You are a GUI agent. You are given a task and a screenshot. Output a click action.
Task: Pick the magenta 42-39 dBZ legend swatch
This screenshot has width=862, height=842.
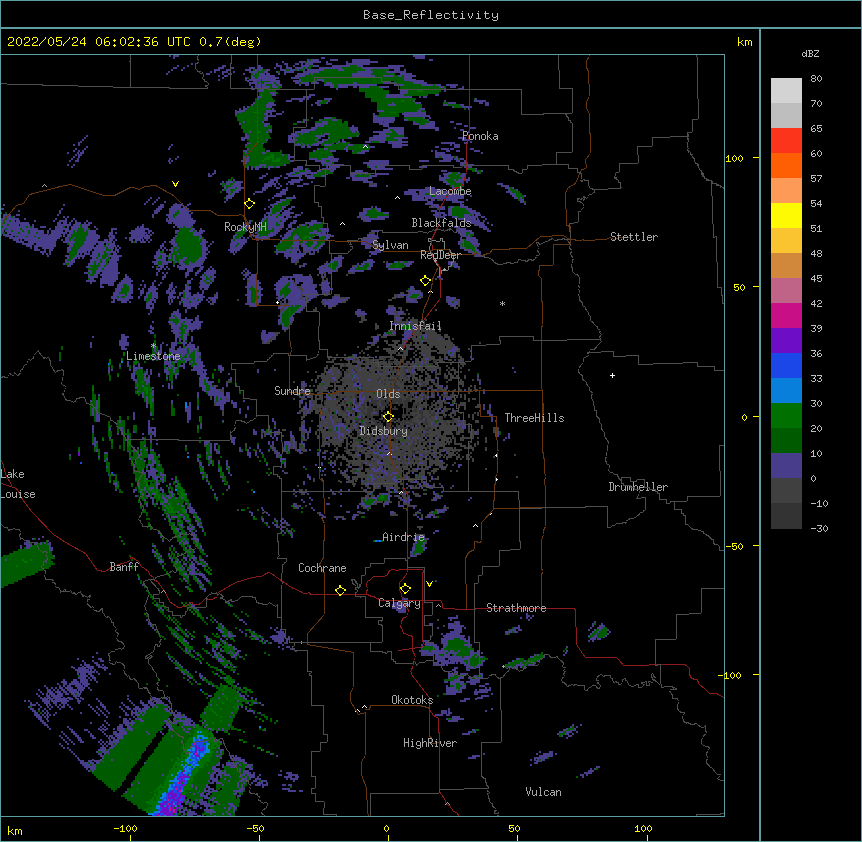786,316
